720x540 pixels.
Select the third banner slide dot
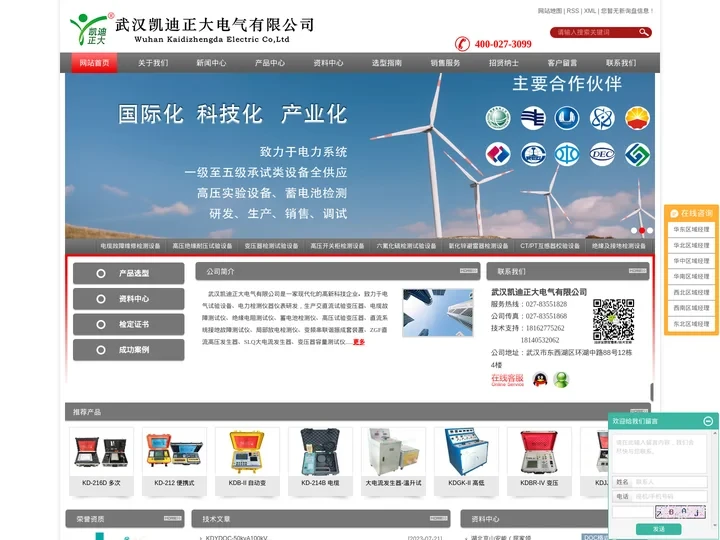650,231
